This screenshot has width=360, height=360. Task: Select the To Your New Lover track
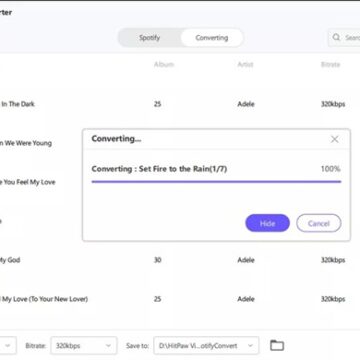click(180, 299)
